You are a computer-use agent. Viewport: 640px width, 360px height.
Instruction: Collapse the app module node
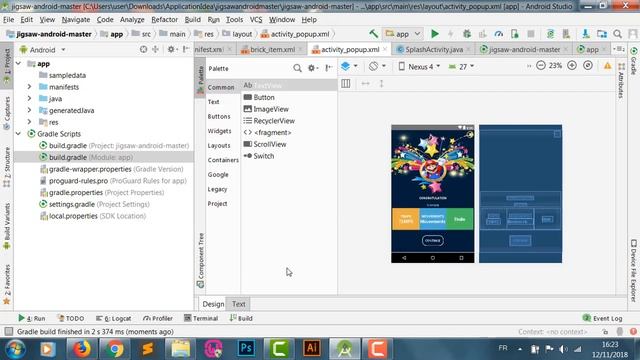coord(18,64)
